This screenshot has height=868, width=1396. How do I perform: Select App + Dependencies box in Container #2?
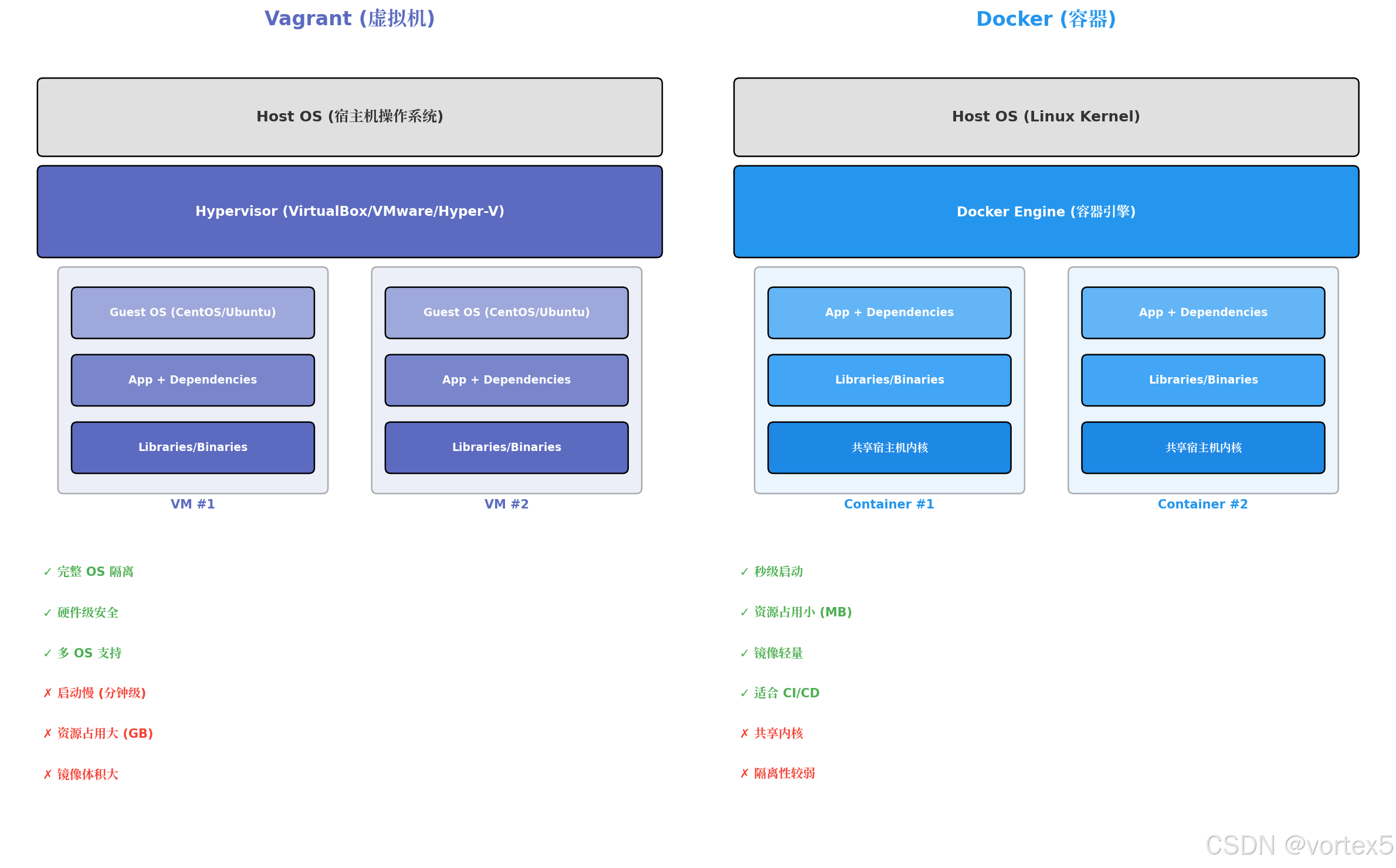1203,313
